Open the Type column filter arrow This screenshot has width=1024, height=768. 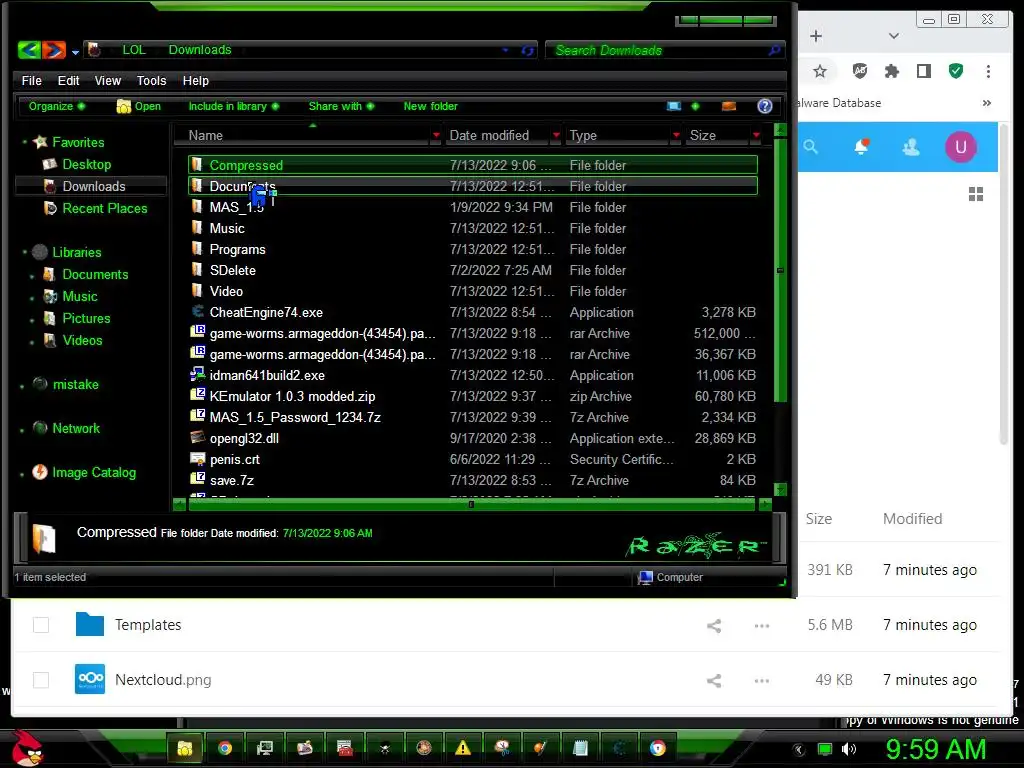click(676, 135)
